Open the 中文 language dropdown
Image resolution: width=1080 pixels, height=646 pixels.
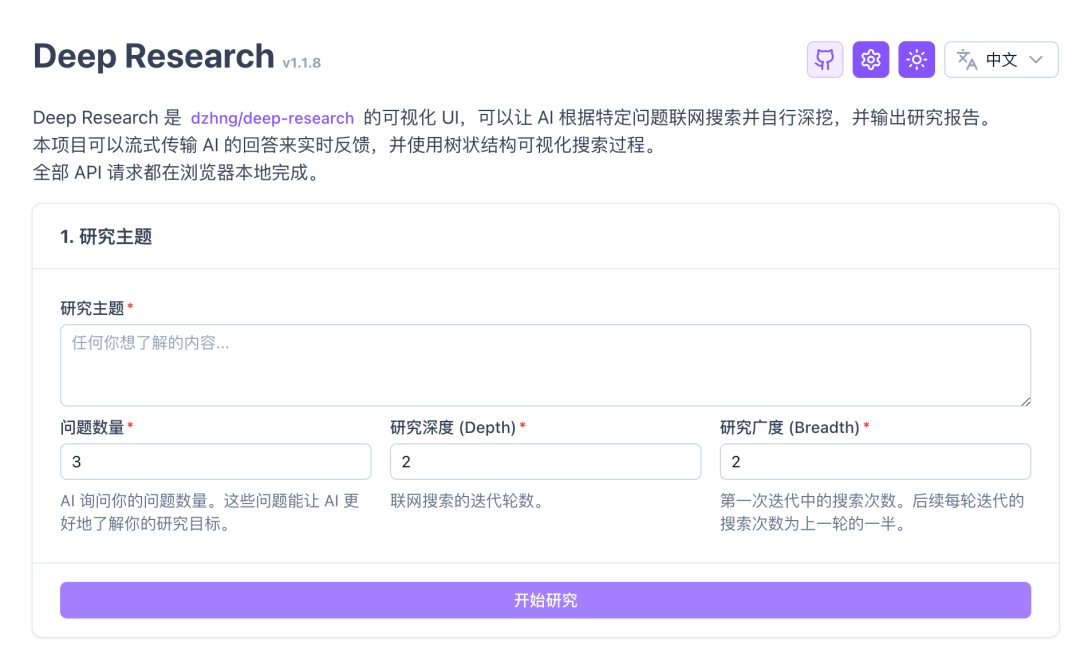point(1001,59)
